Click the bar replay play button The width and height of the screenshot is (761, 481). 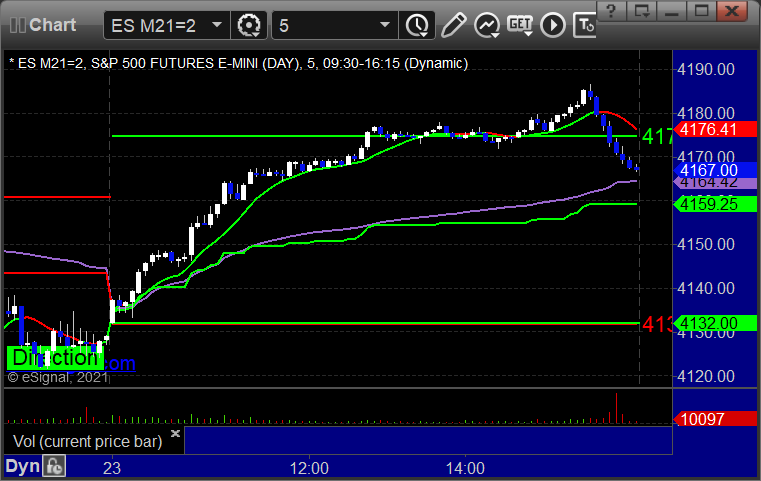tap(553, 25)
